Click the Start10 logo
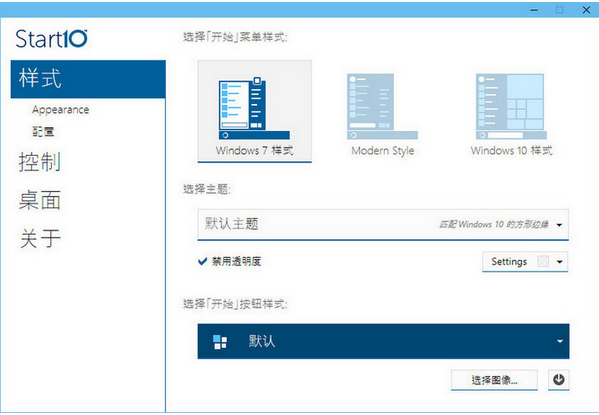Image resolution: width=599 pixels, height=415 pixels. pos(51,39)
